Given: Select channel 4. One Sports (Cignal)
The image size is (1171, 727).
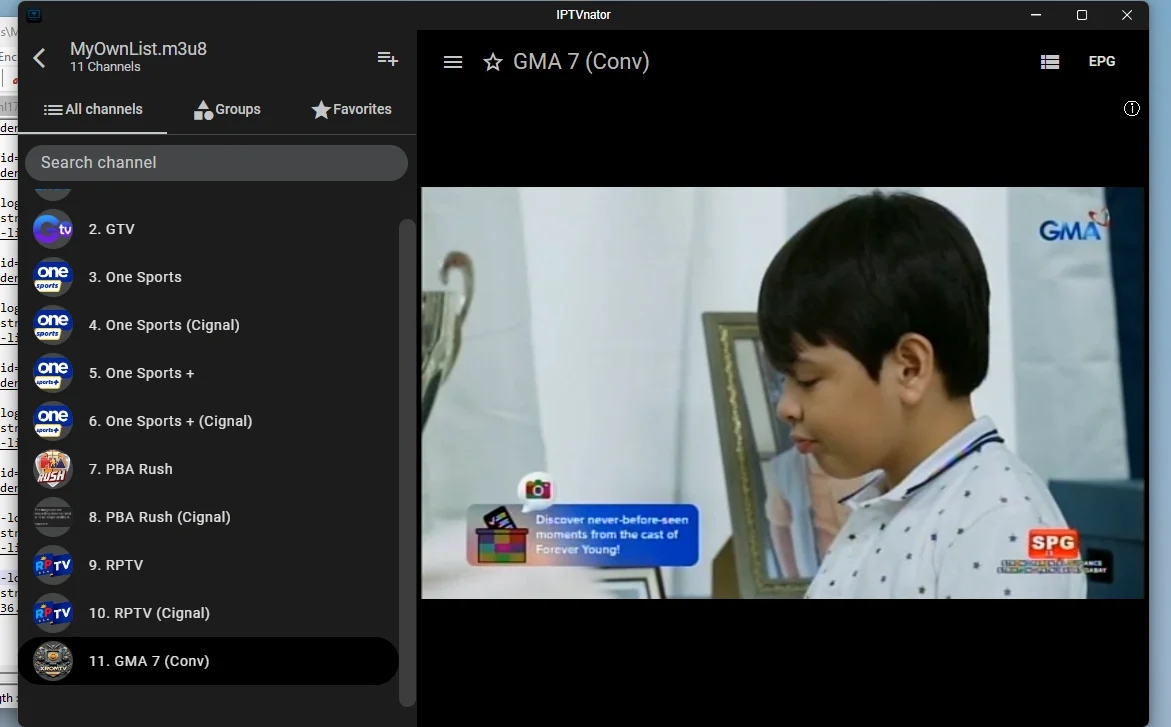Looking at the screenshot, I should tap(209, 325).
